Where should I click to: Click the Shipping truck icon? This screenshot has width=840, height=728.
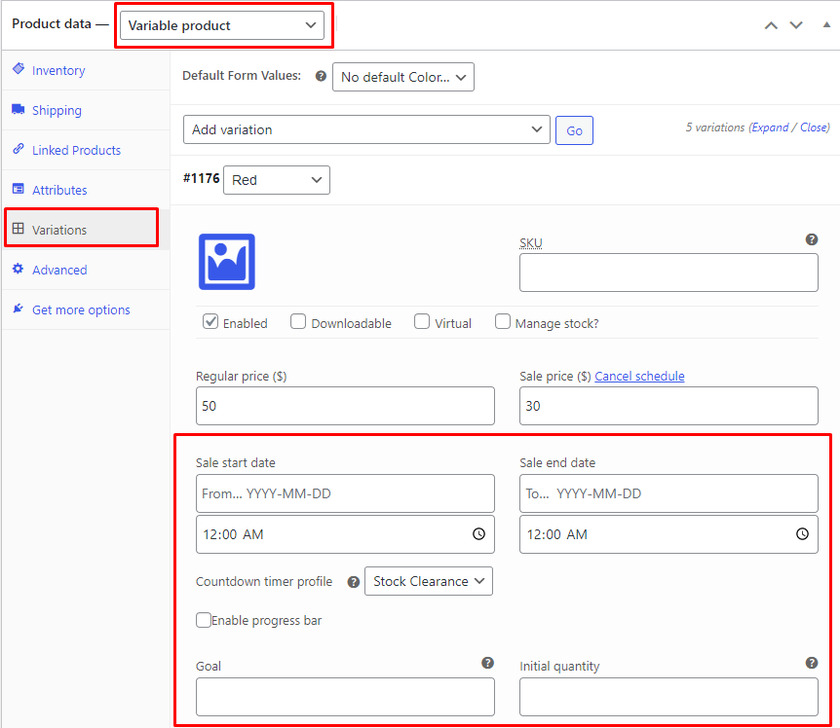(x=18, y=109)
